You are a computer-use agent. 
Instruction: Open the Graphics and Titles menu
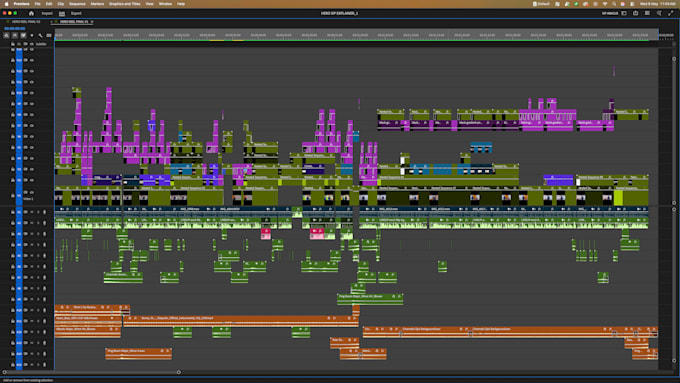(124, 4)
